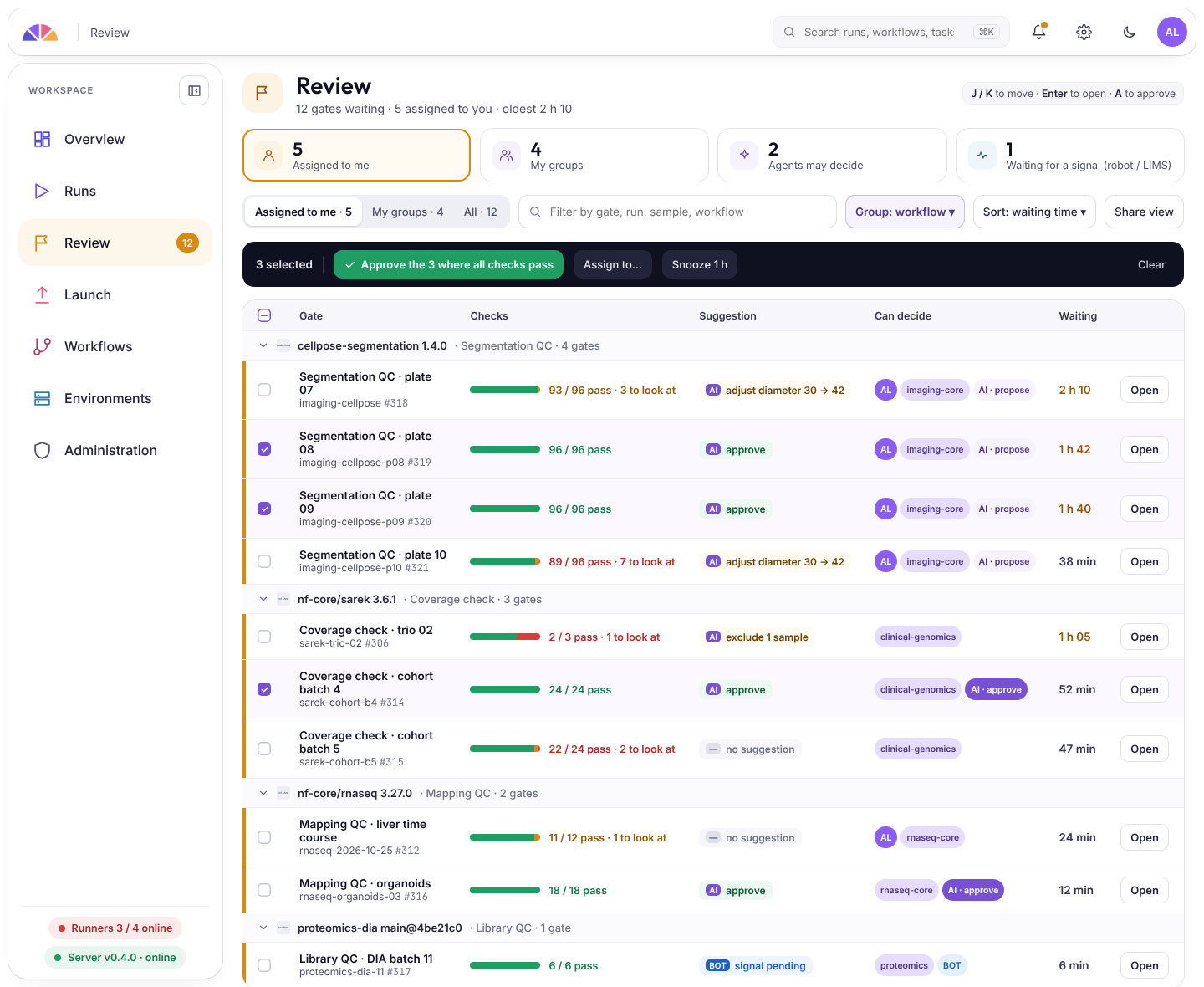Collapse the workspace sidebar panel
This screenshot has height=987, width=1204.
194,90
